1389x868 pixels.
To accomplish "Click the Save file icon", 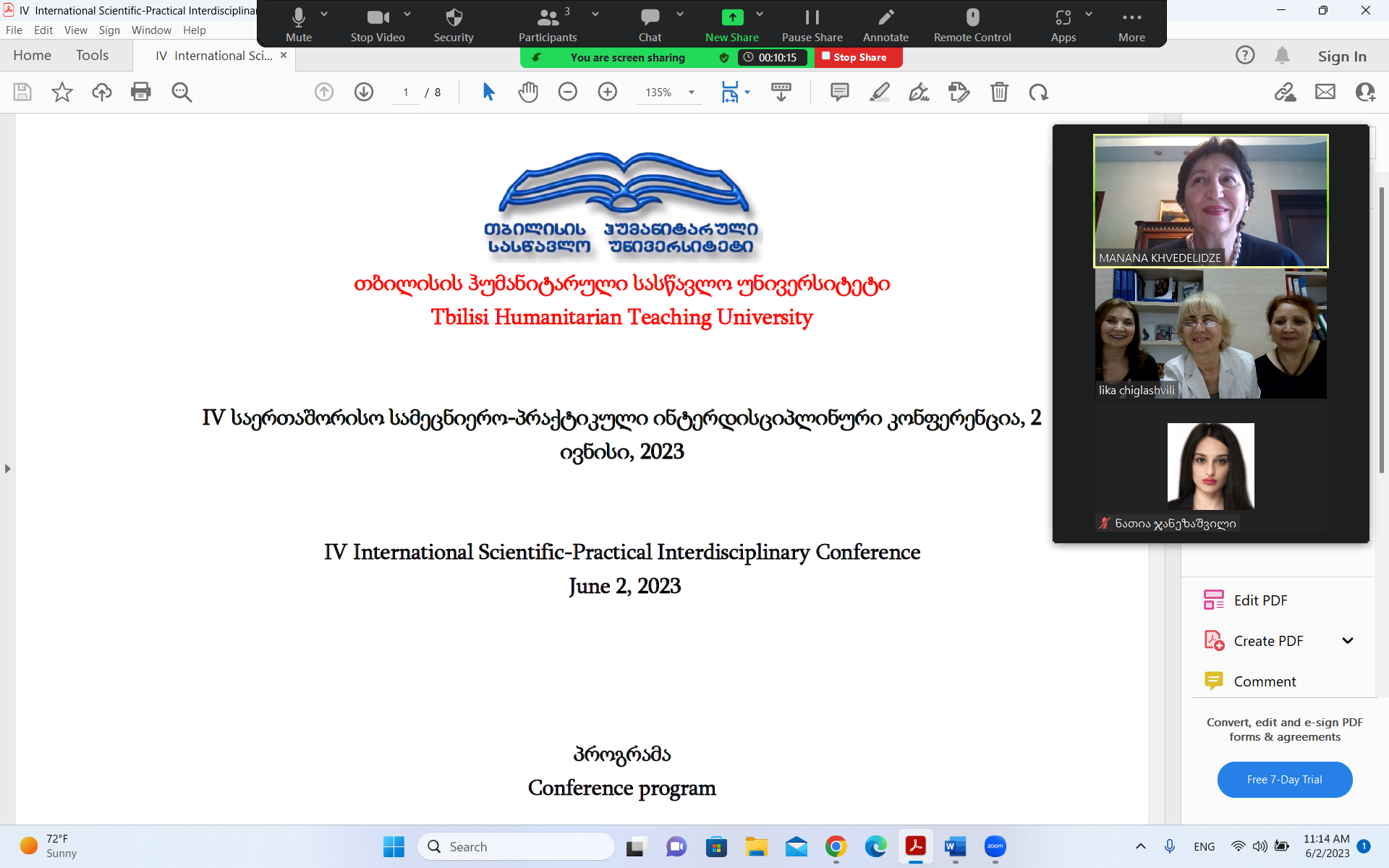I will (x=22, y=92).
